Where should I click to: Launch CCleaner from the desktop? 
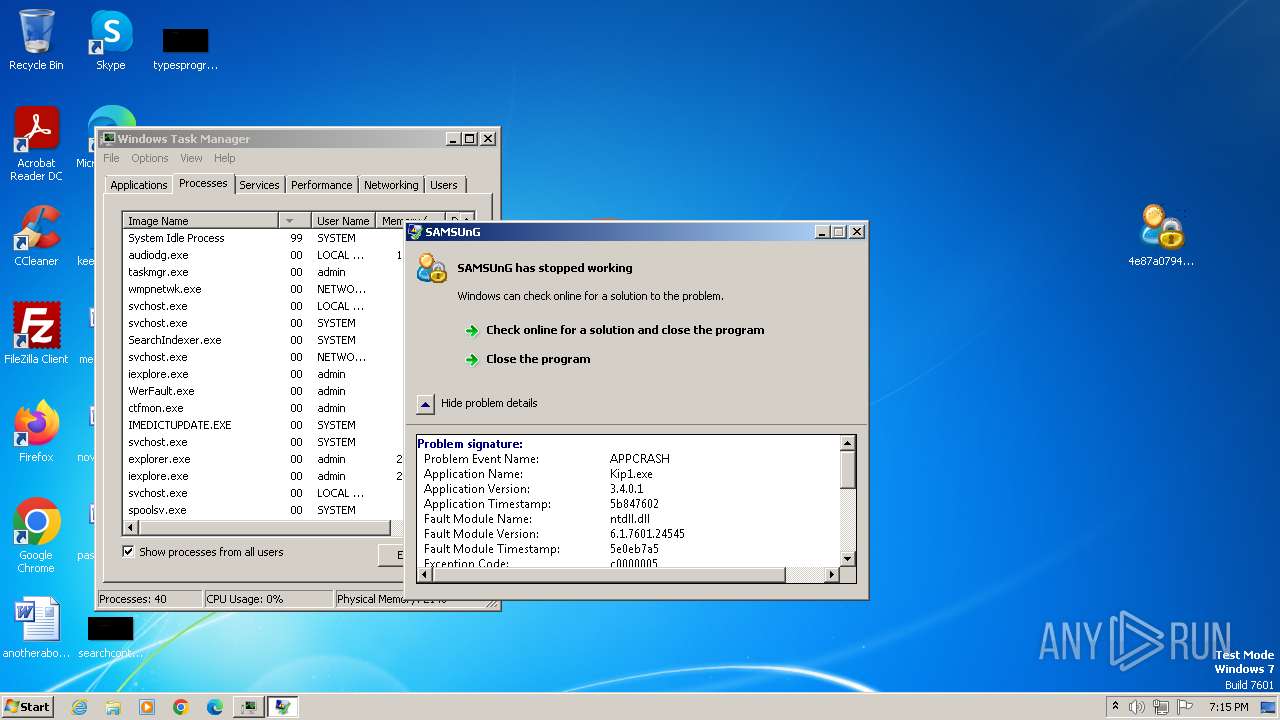coord(36,235)
